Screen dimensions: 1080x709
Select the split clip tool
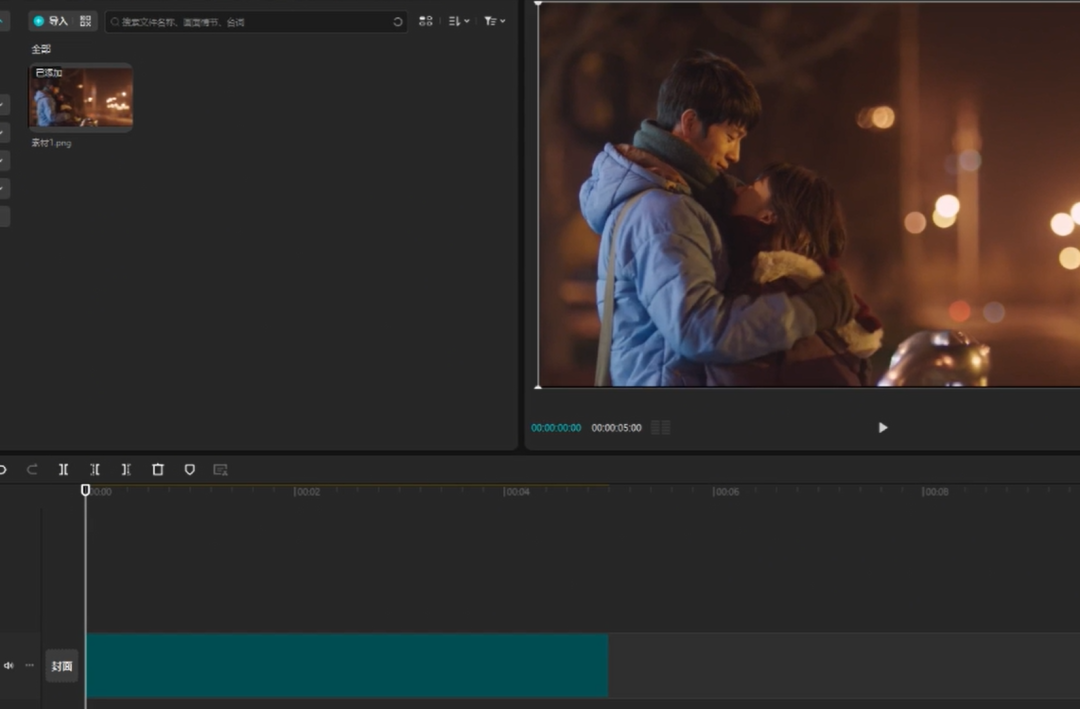(63, 470)
